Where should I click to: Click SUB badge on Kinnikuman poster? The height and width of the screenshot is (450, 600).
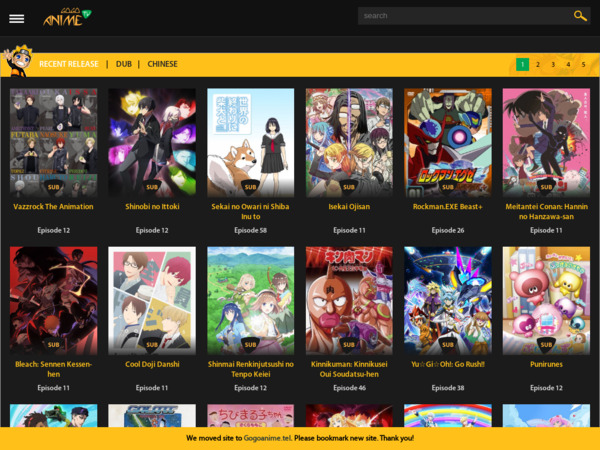349,345
